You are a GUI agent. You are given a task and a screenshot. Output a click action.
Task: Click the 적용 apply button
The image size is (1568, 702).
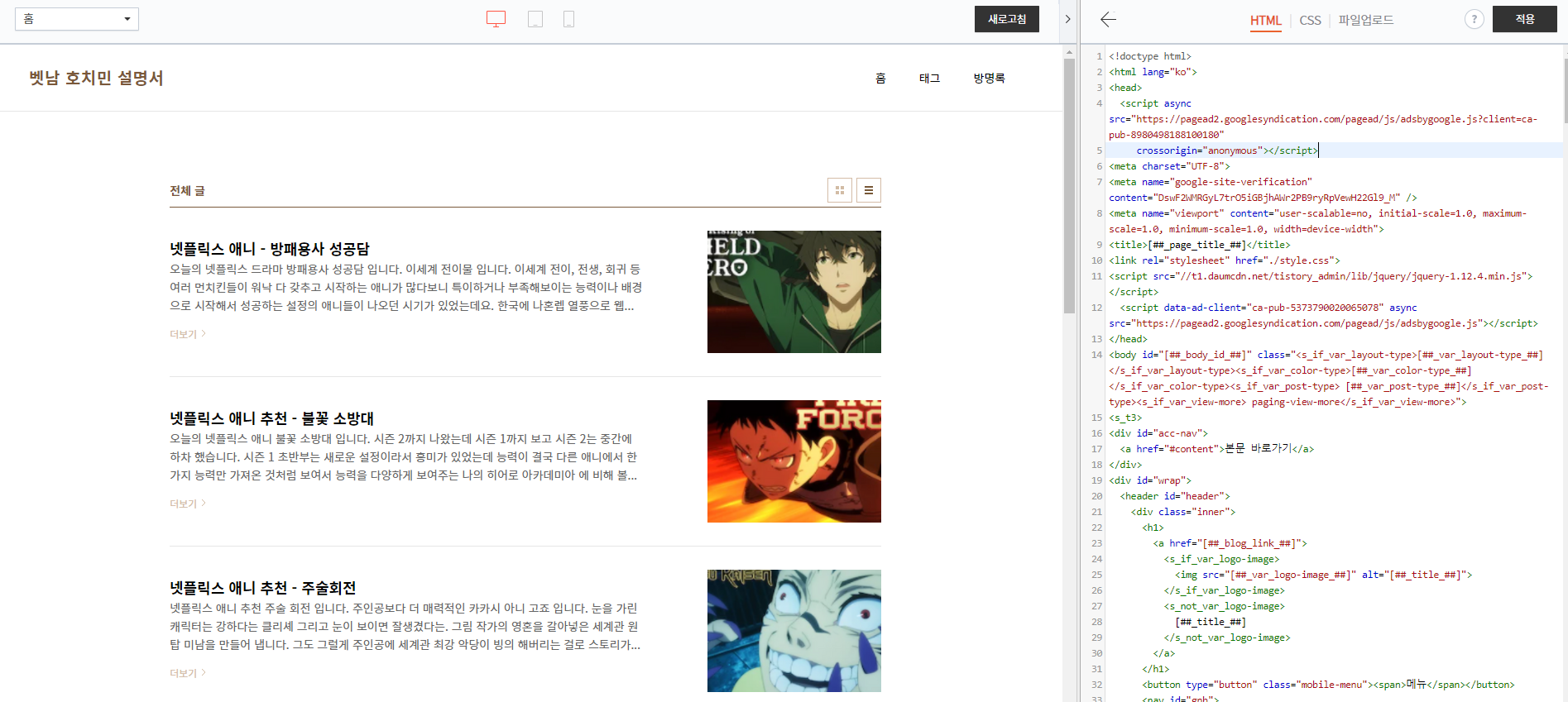point(1525,19)
